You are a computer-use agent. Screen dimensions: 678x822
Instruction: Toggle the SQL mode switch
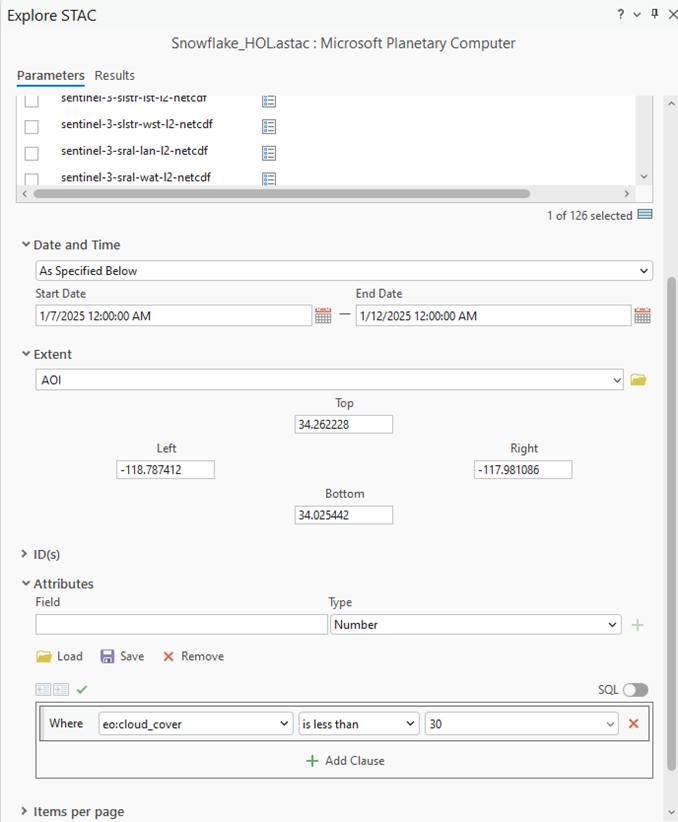click(x=636, y=690)
